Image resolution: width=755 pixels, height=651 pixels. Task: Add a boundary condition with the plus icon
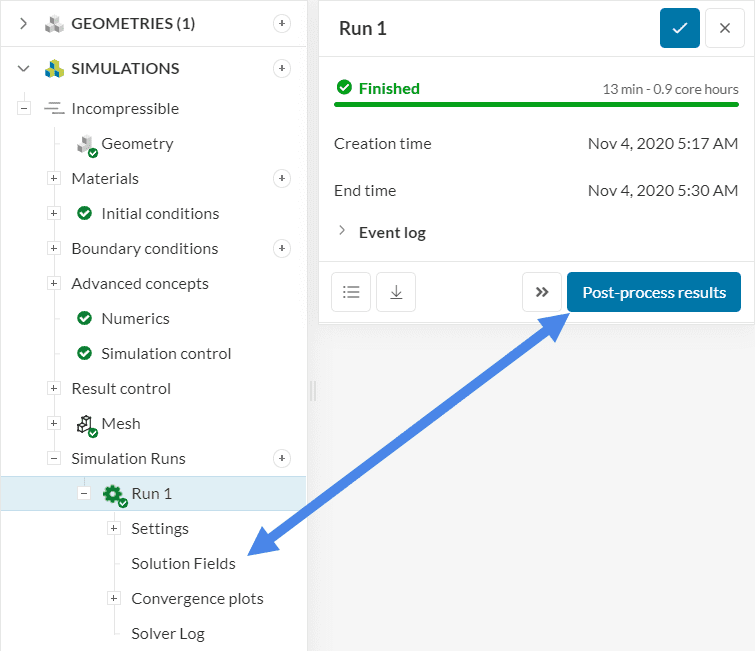[282, 249]
